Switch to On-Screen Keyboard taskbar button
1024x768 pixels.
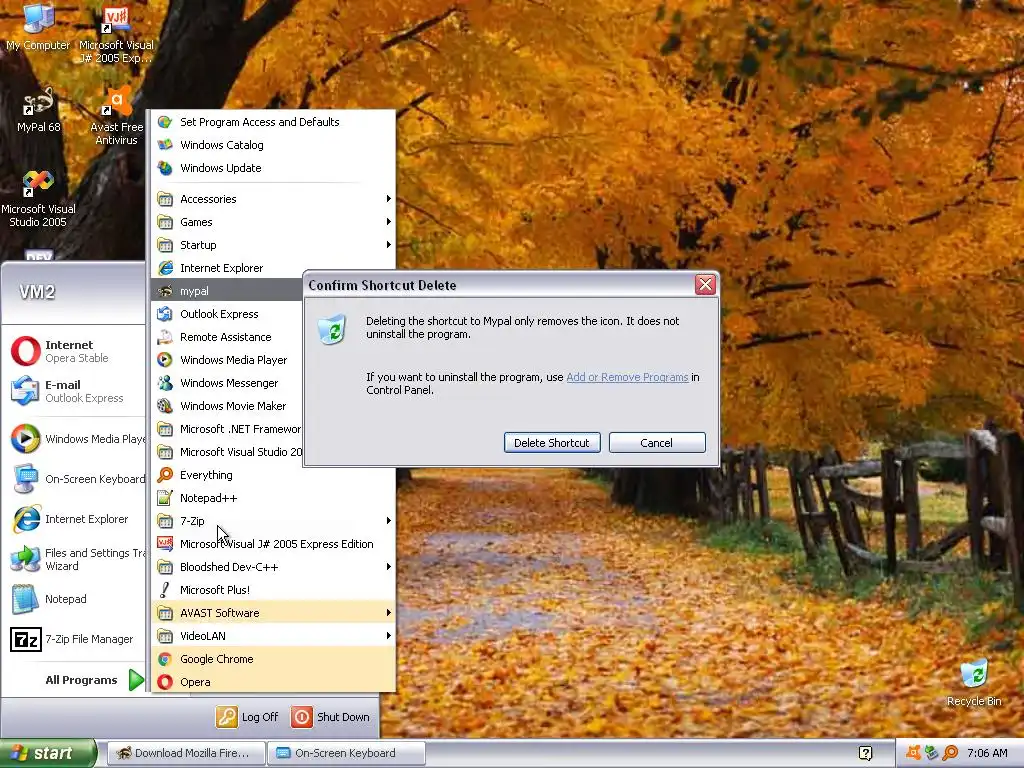[346, 753]
